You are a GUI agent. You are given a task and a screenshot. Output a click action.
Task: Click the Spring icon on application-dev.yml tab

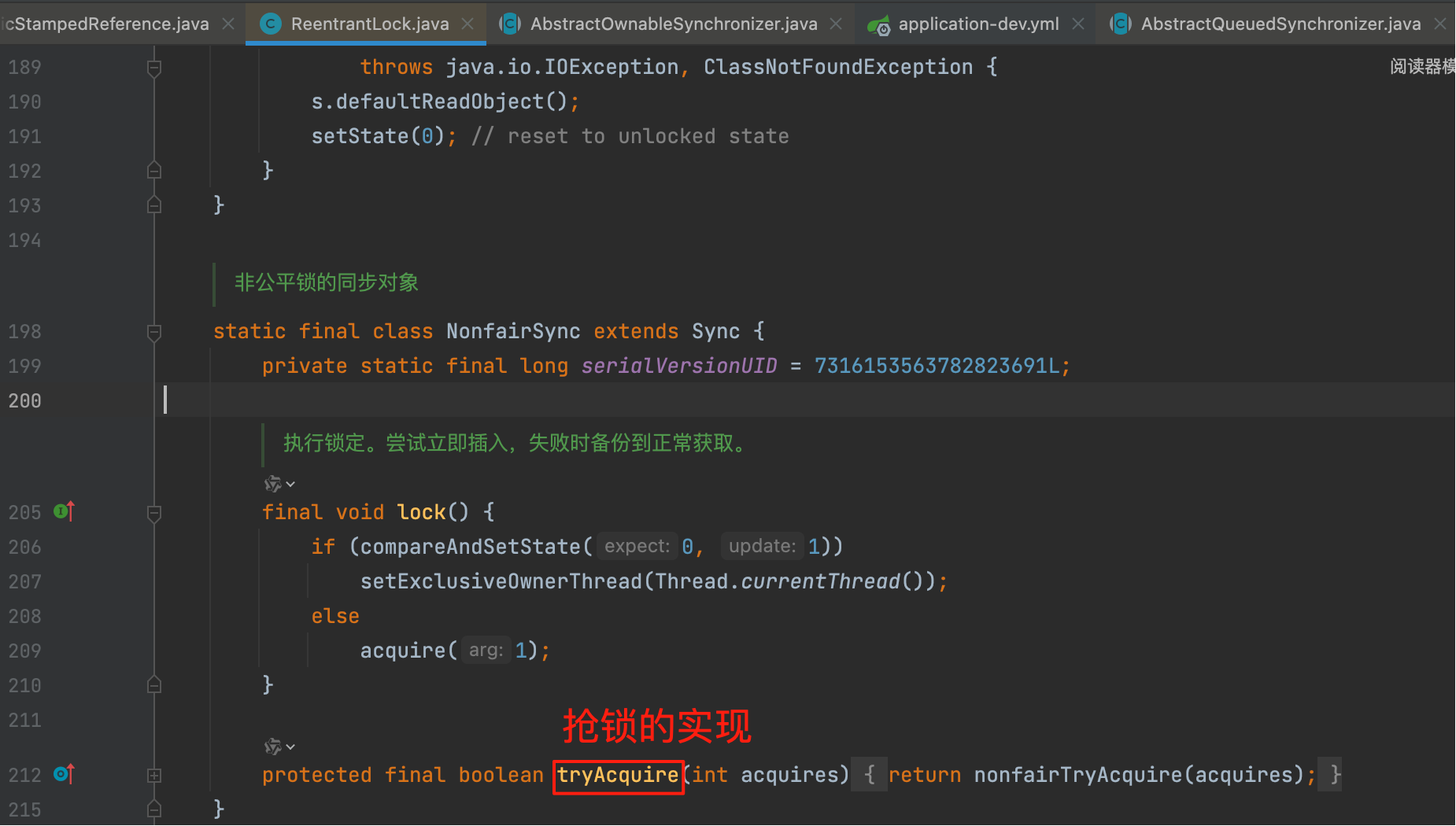click(x=878, y=25)
